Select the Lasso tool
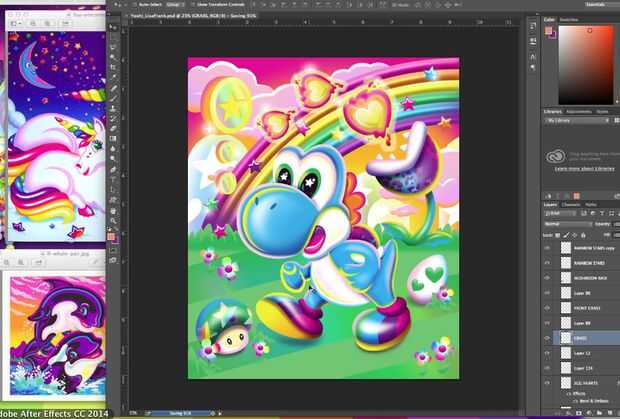Image resolution: width=620 pixels, height=419 pixels. 114,46
